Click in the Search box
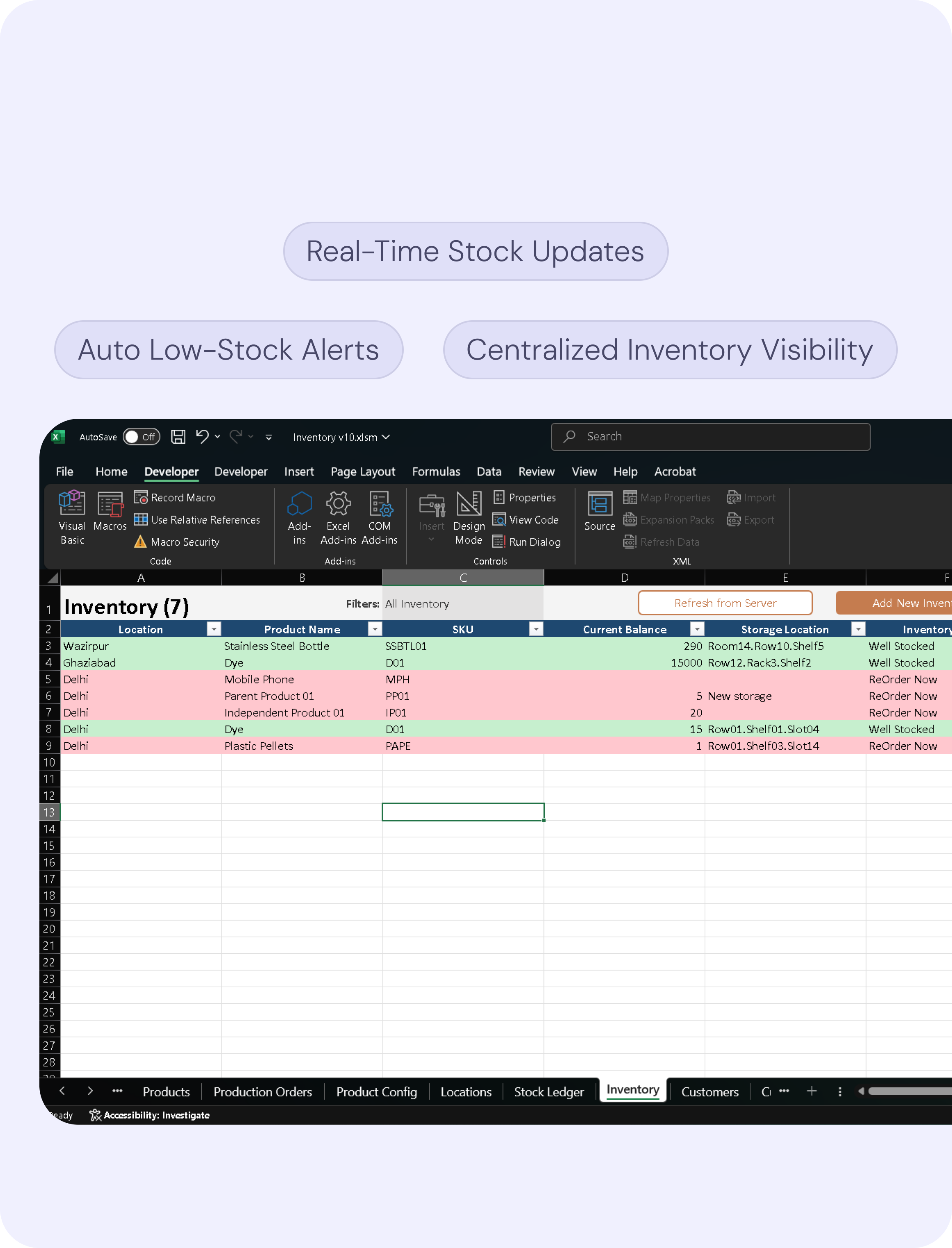 pyautogui.click(x=710, y=436)
